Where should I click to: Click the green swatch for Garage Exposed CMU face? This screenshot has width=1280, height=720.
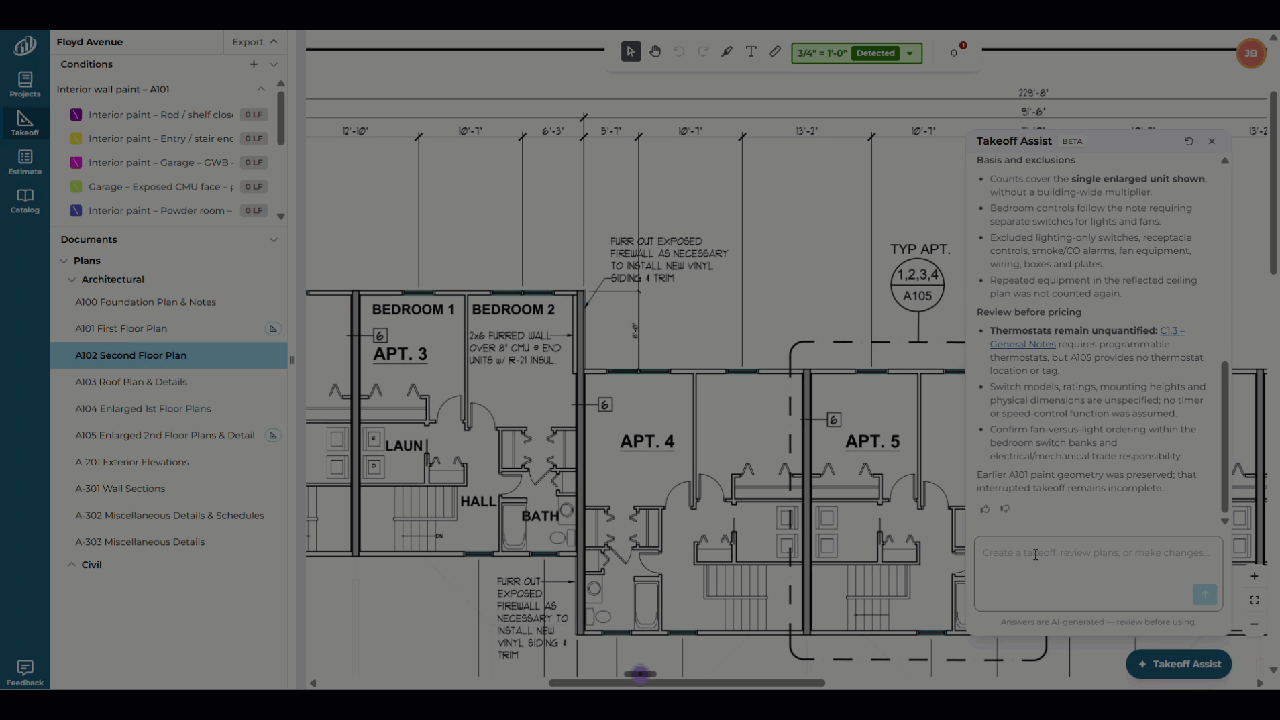click(x=76, y=187)
